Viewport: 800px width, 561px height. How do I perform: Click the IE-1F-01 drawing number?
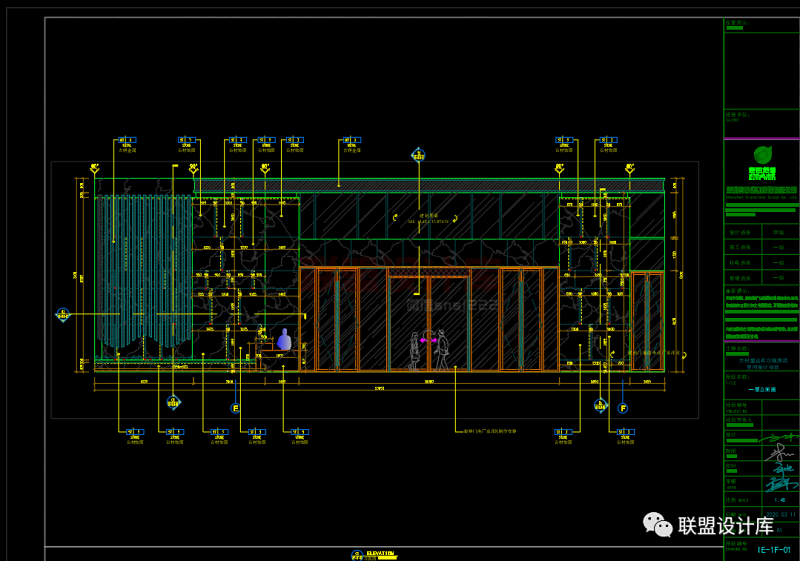click(x=773, y=549)
